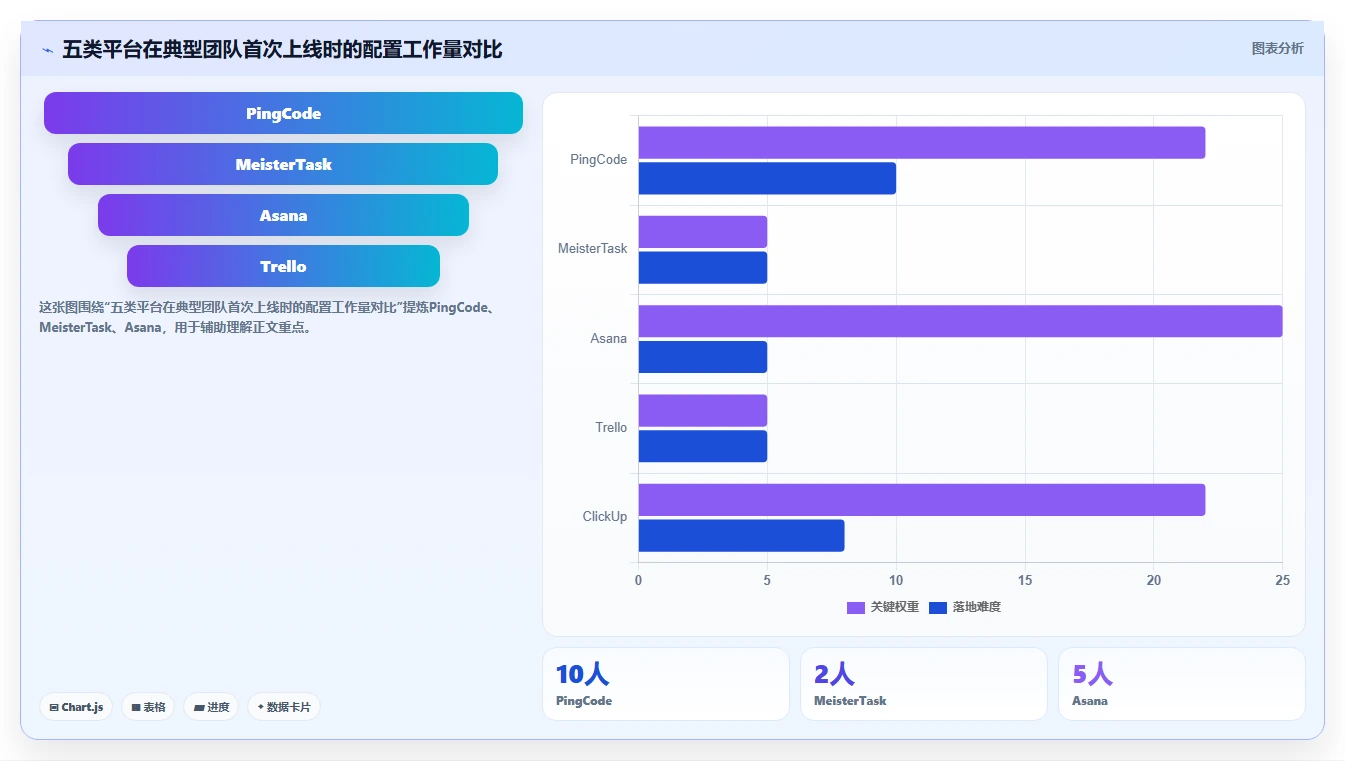This screenshot has height=761, width=1345.
Task: Click the Trello y-axis label
Action: 612,427
